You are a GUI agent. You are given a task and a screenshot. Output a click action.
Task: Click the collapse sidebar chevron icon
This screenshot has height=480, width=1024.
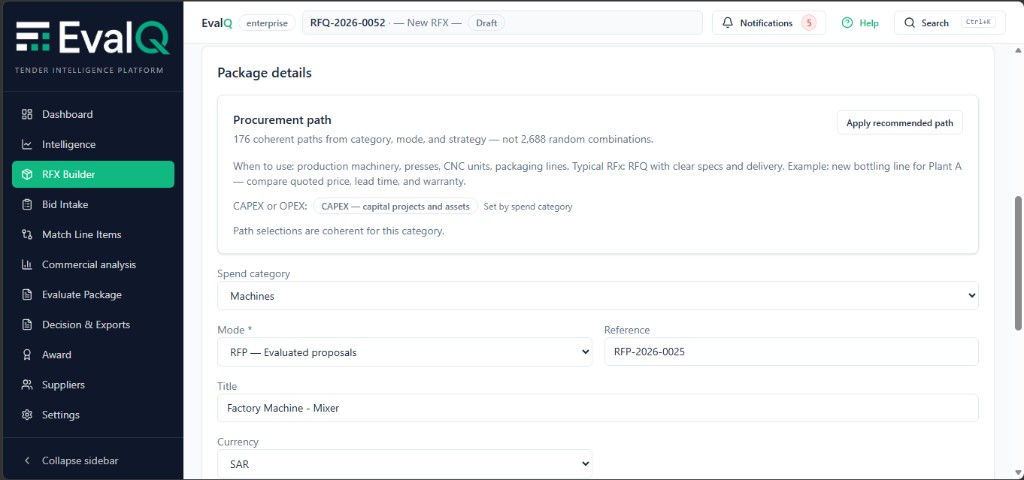[27, 460]
